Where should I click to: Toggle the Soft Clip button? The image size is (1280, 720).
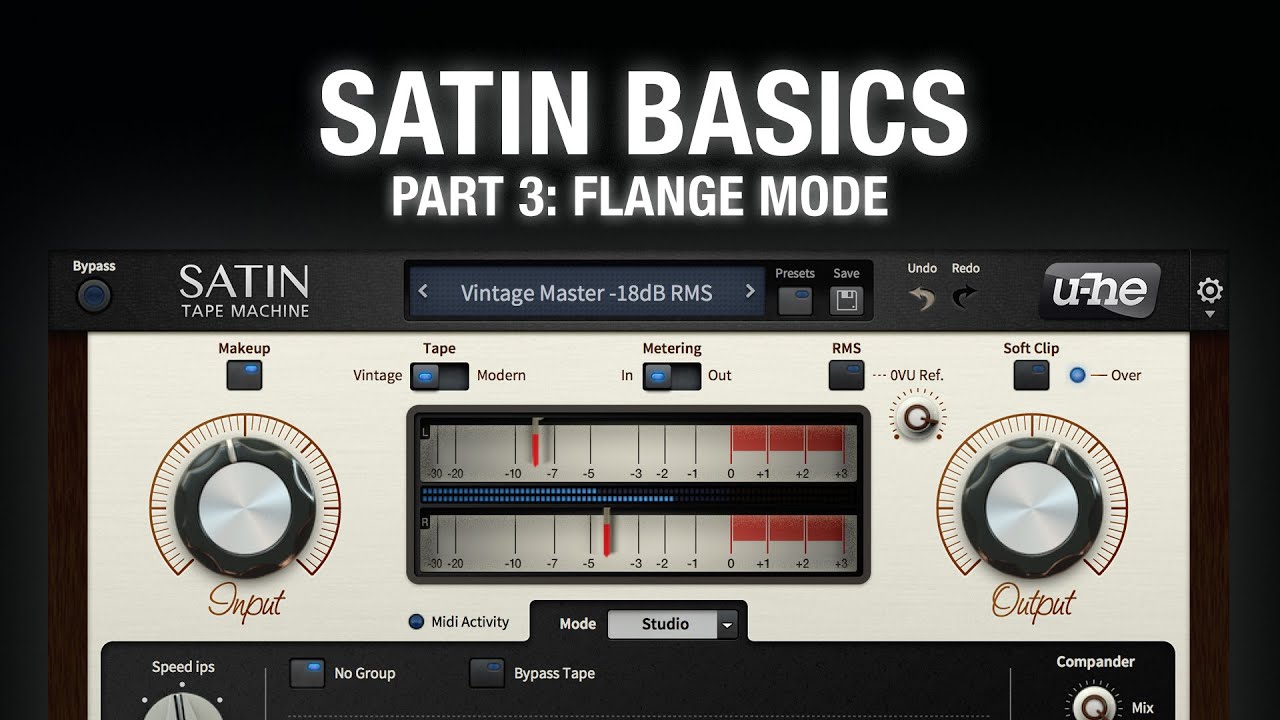[x=1032, y=375]
